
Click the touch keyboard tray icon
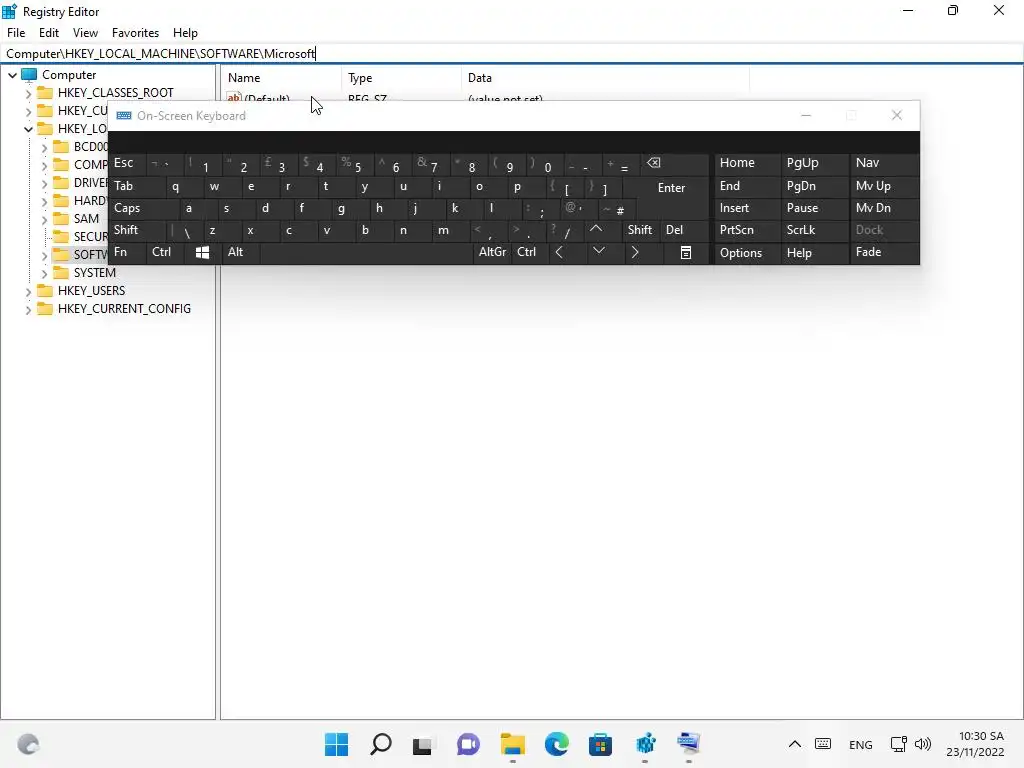pos(823,744)
